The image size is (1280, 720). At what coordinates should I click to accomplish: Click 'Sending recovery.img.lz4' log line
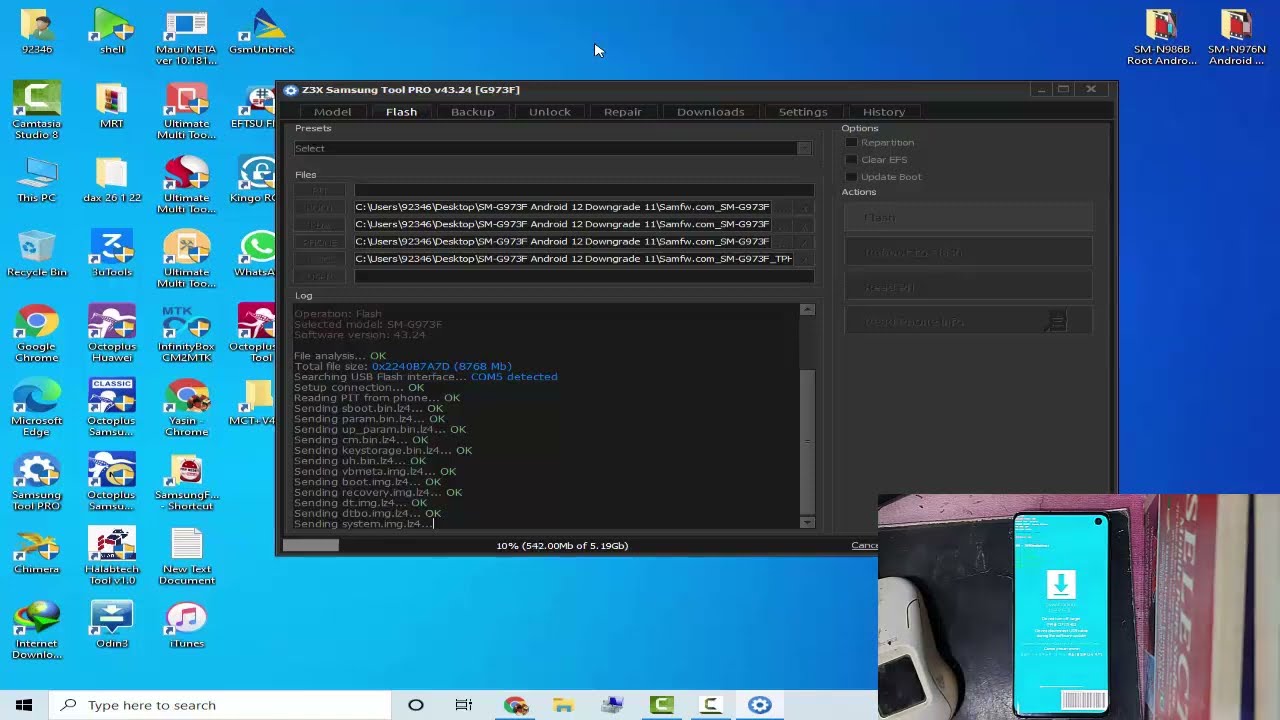[378, 492]
